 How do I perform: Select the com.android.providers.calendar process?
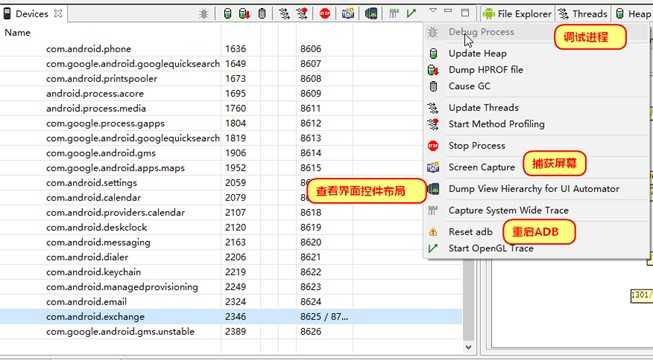[231, 212]
